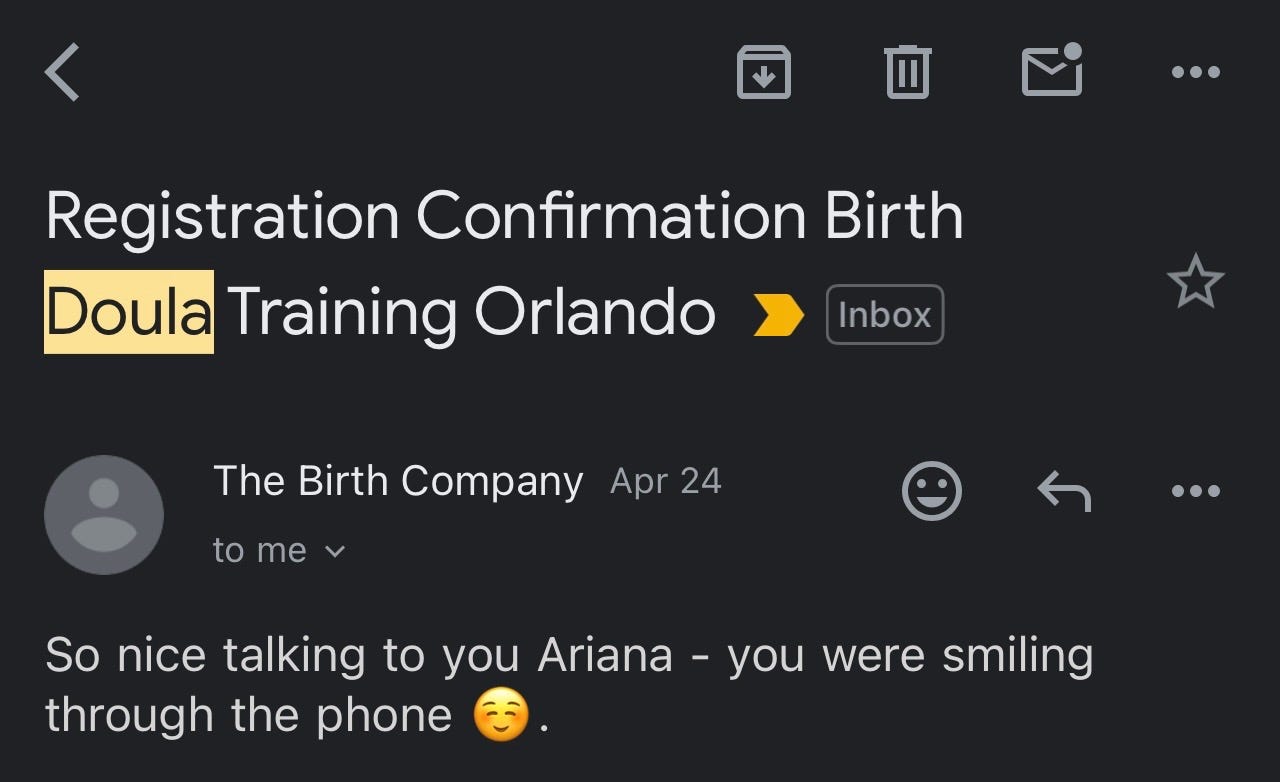Add an emoji reaction to the message
The width and height of the screenshot is (1280, 782).
(932, 490)
